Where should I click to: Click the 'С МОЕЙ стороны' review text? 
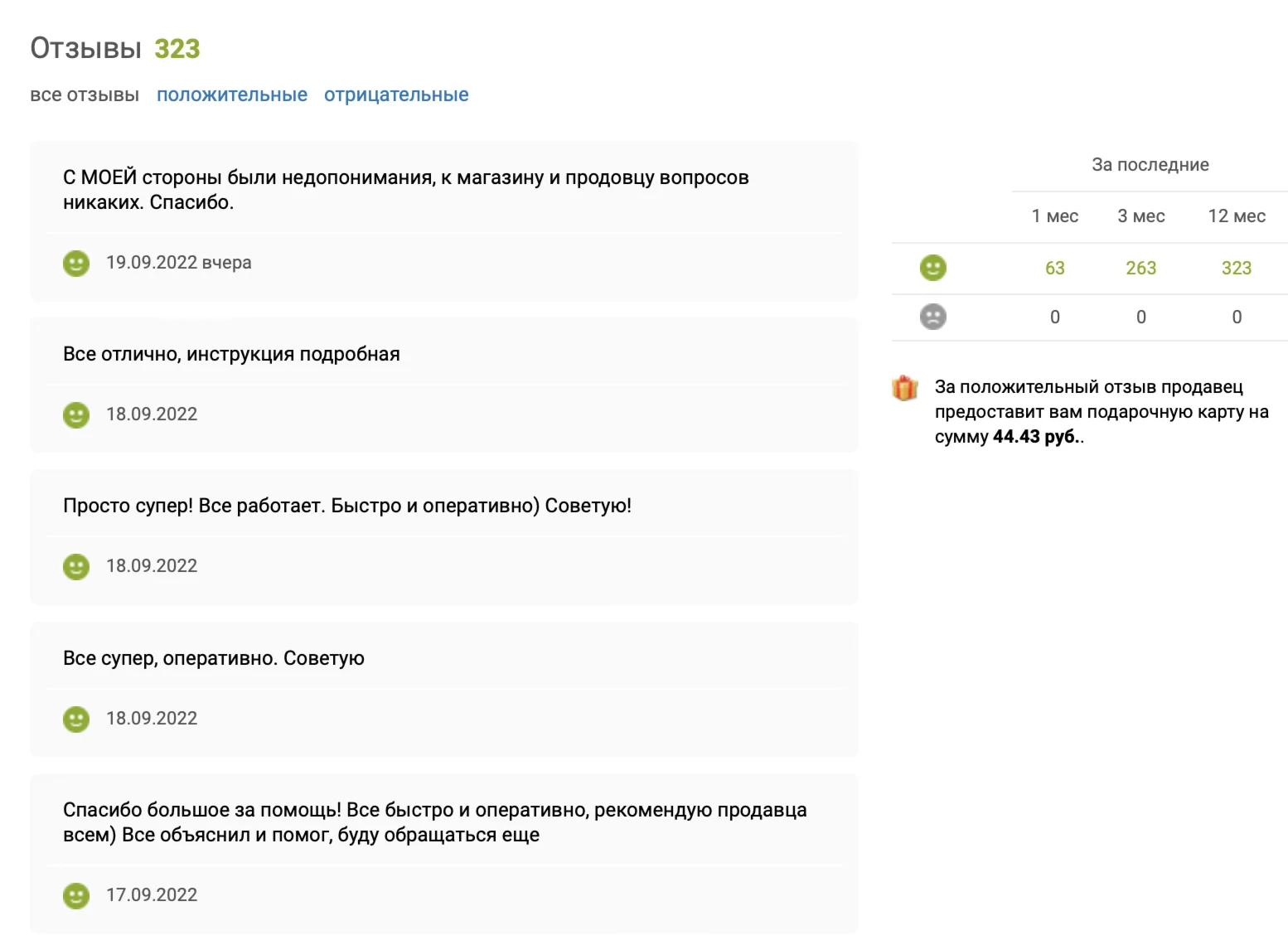click(405, 189)
